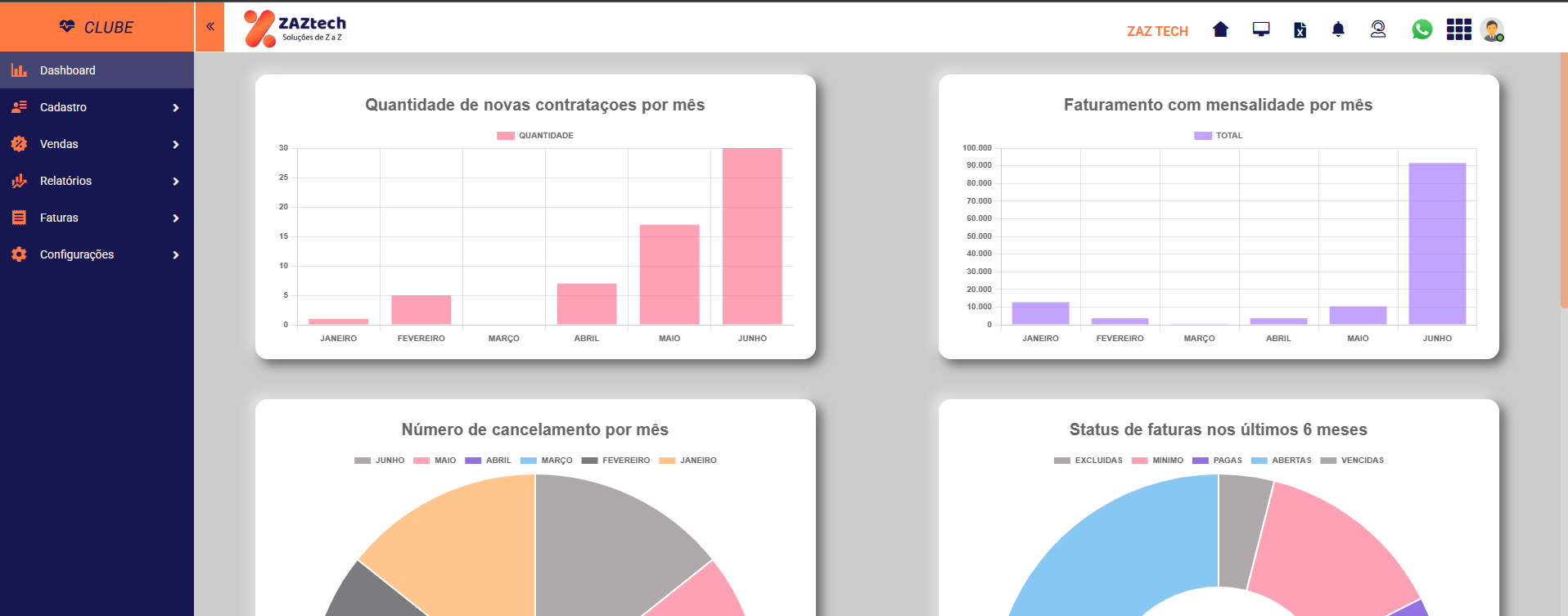The height and width of the screenshot is (616, 1568).
Task: Expand Relatórios submenu arrow
Action: pos(175,182)
